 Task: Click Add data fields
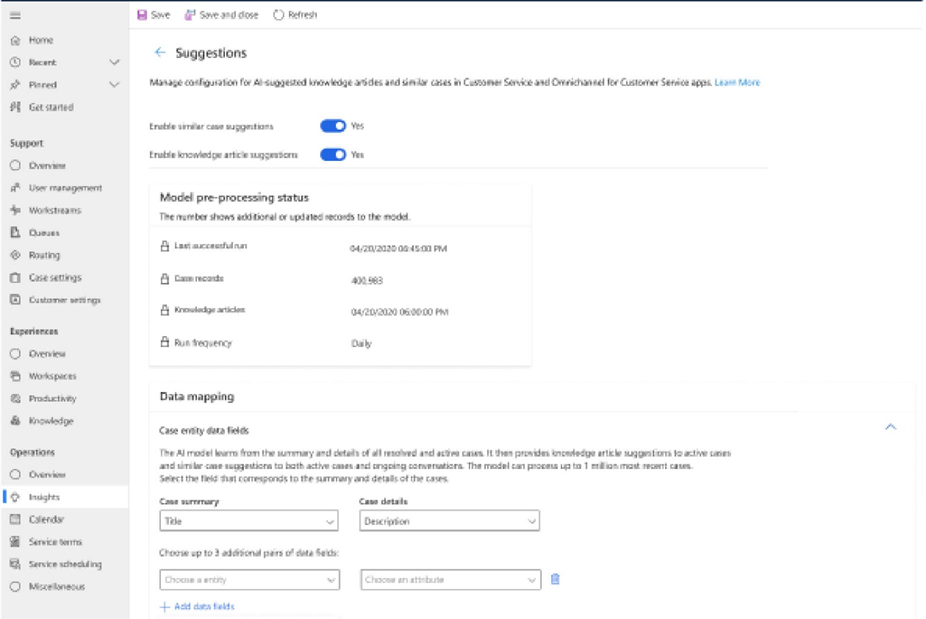pos(197,606)
